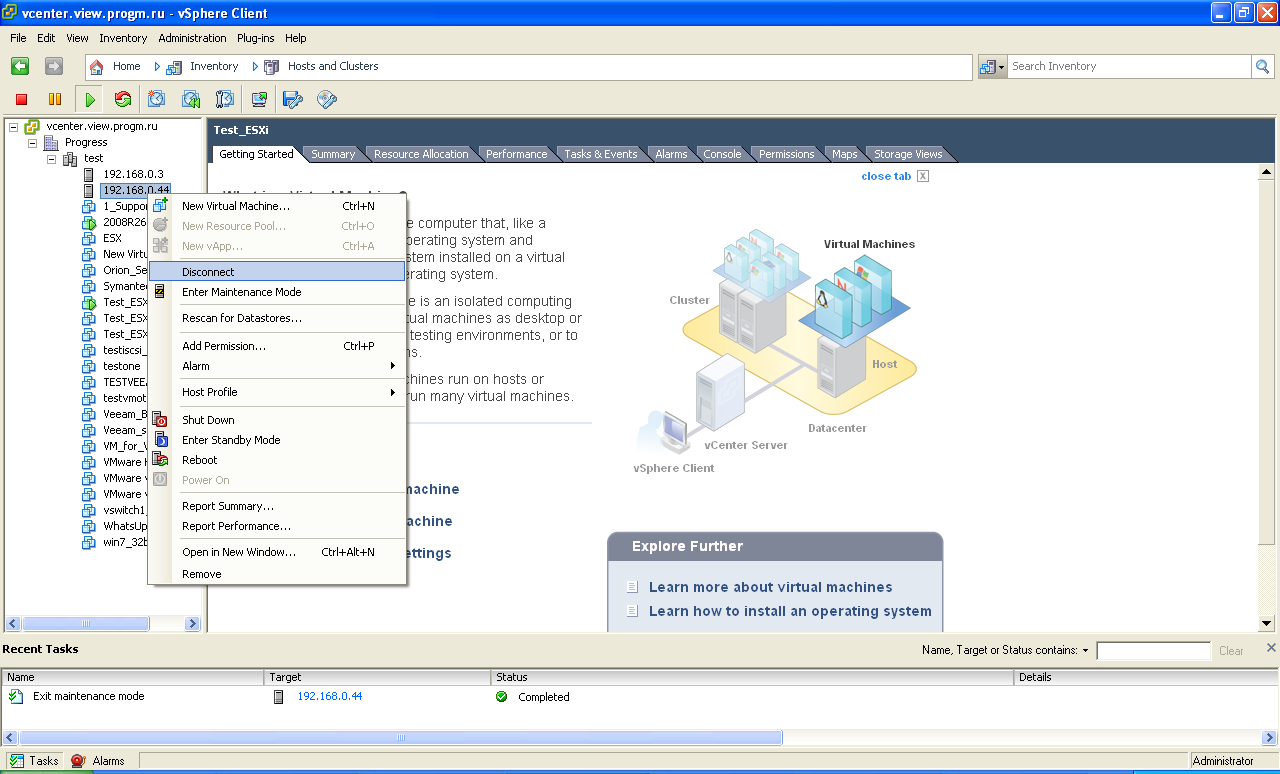The width and height of the screenshot is (1280, 774).
Task: Click the 192.168.0.3 host icon
Action: coord(88,174)
